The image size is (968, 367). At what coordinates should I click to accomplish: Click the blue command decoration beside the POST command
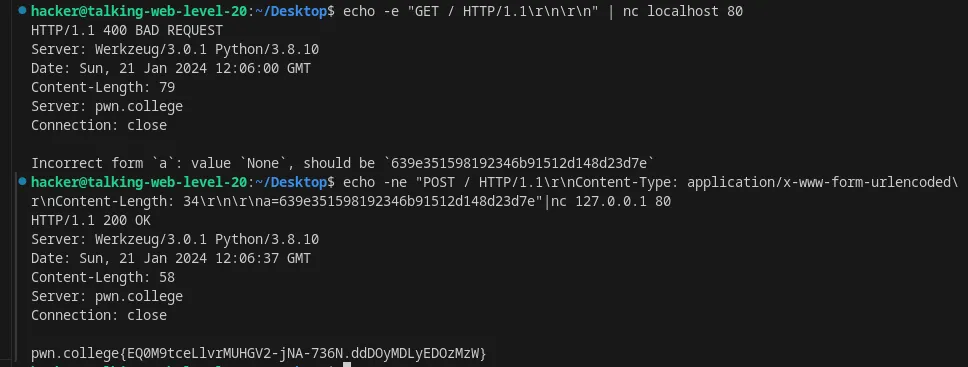pyautogui.click(x=23, y=182)
